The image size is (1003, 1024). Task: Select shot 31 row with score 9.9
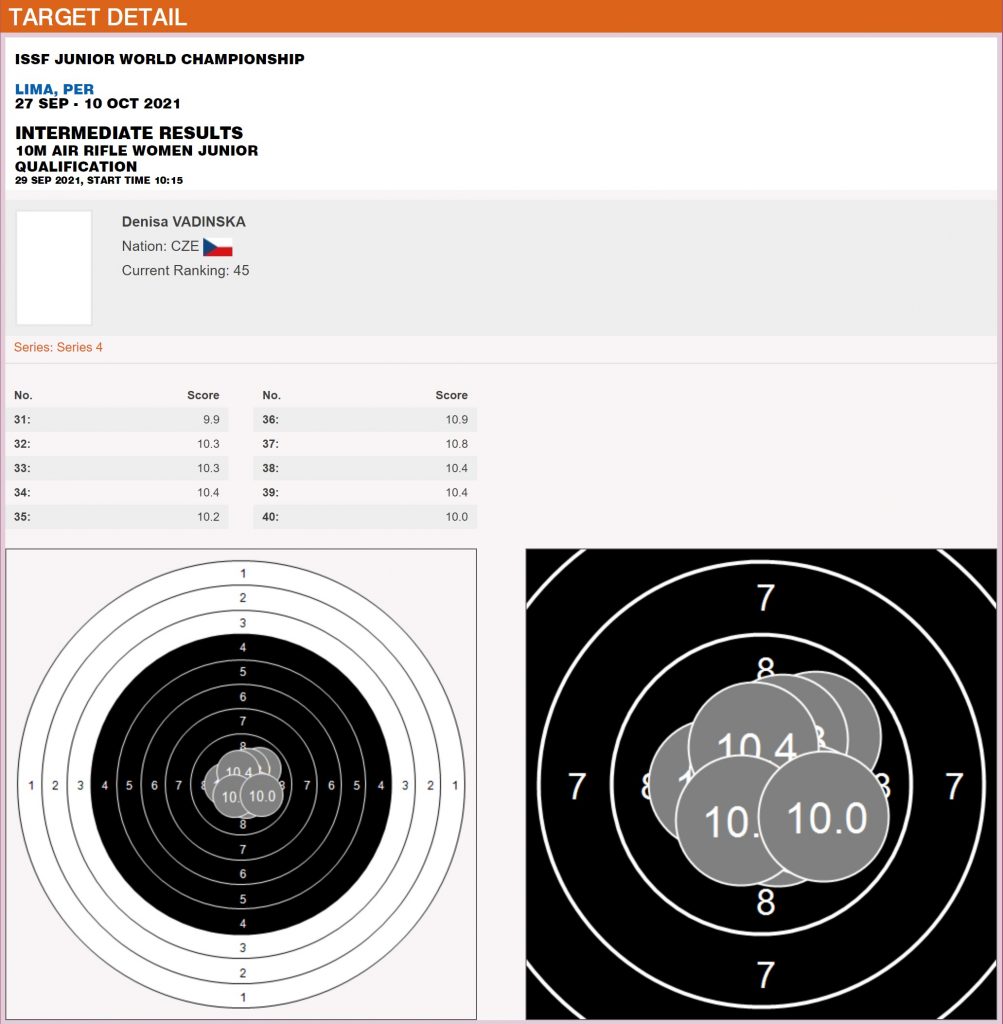pos(116,419)
